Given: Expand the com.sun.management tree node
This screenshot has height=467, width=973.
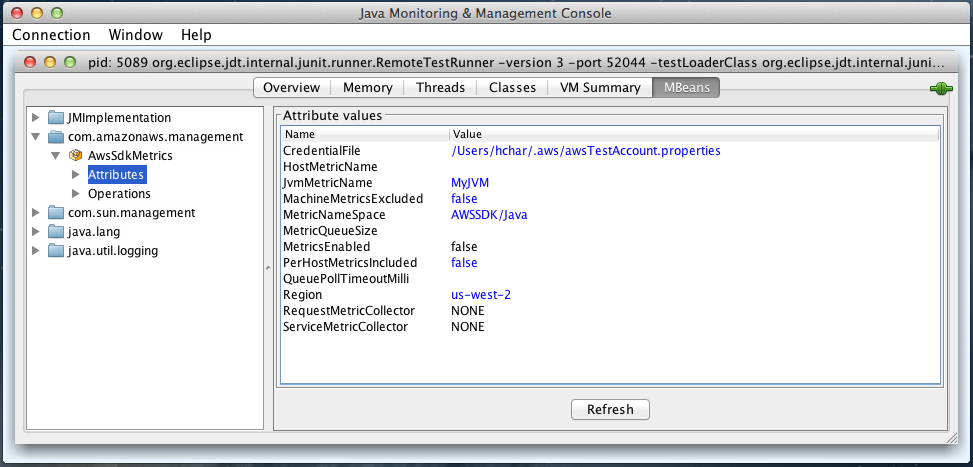Looking at the screenshot, I should [x=35, y=213].
